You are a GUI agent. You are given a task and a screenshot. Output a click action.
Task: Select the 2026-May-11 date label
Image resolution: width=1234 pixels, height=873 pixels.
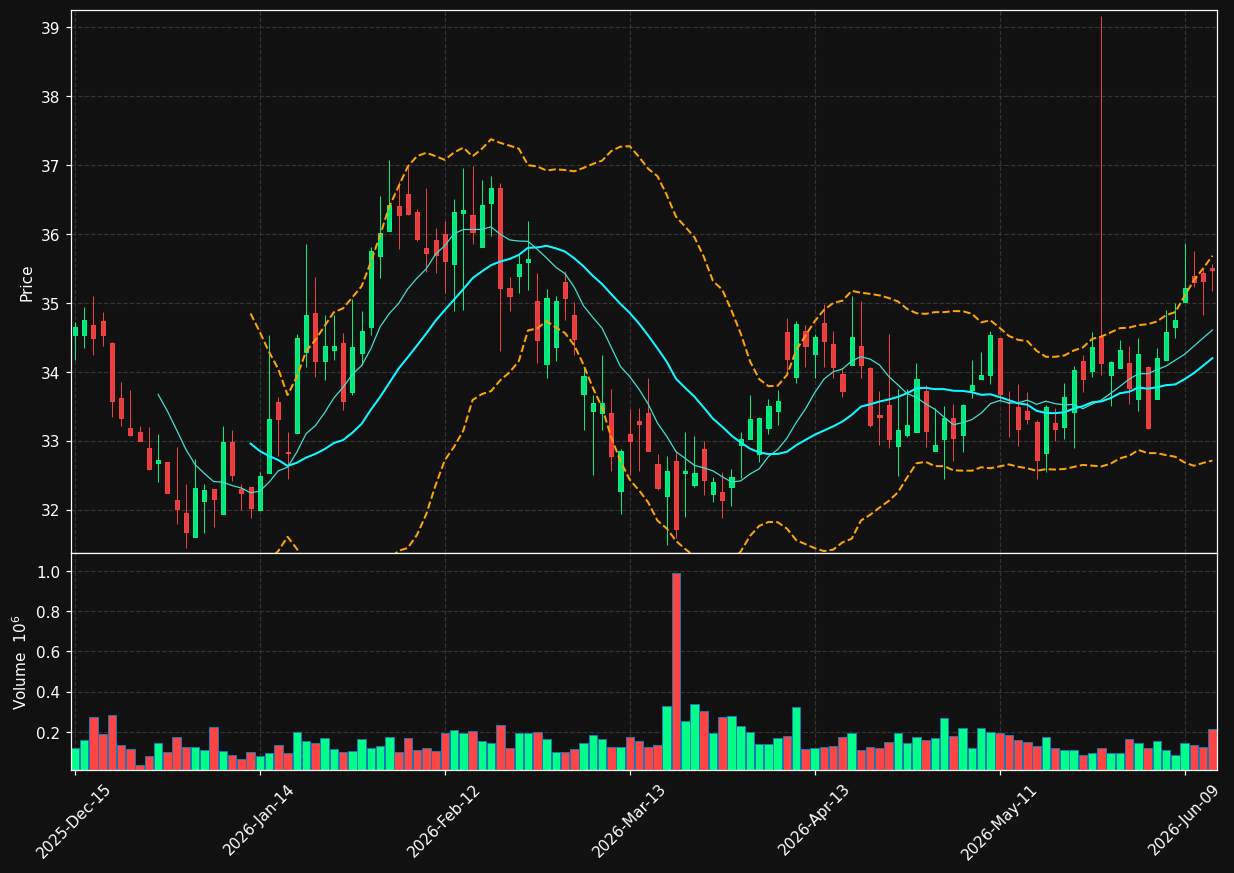pos(999,821)
